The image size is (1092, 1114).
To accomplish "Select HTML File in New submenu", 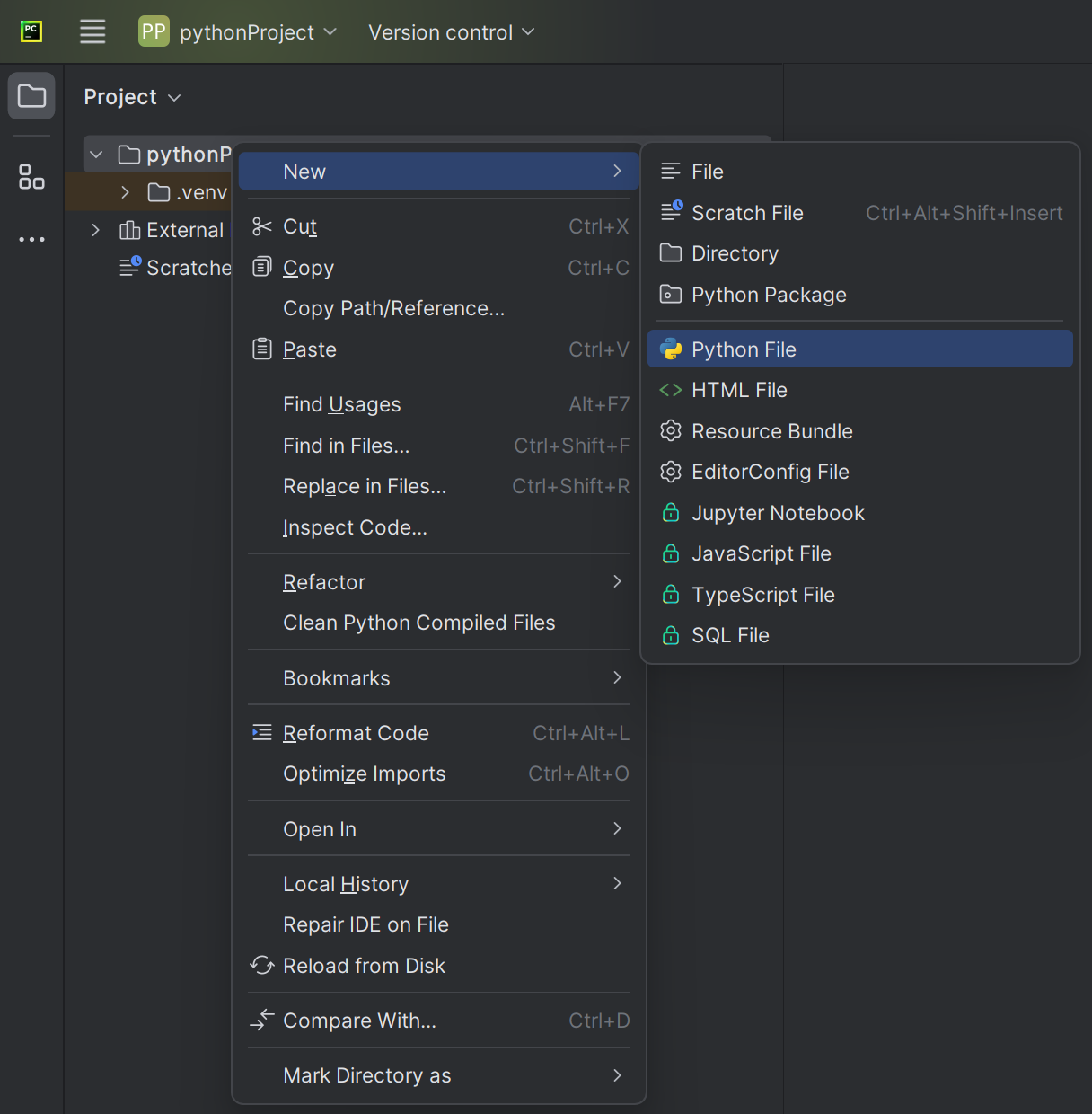I will pos(738,390).
